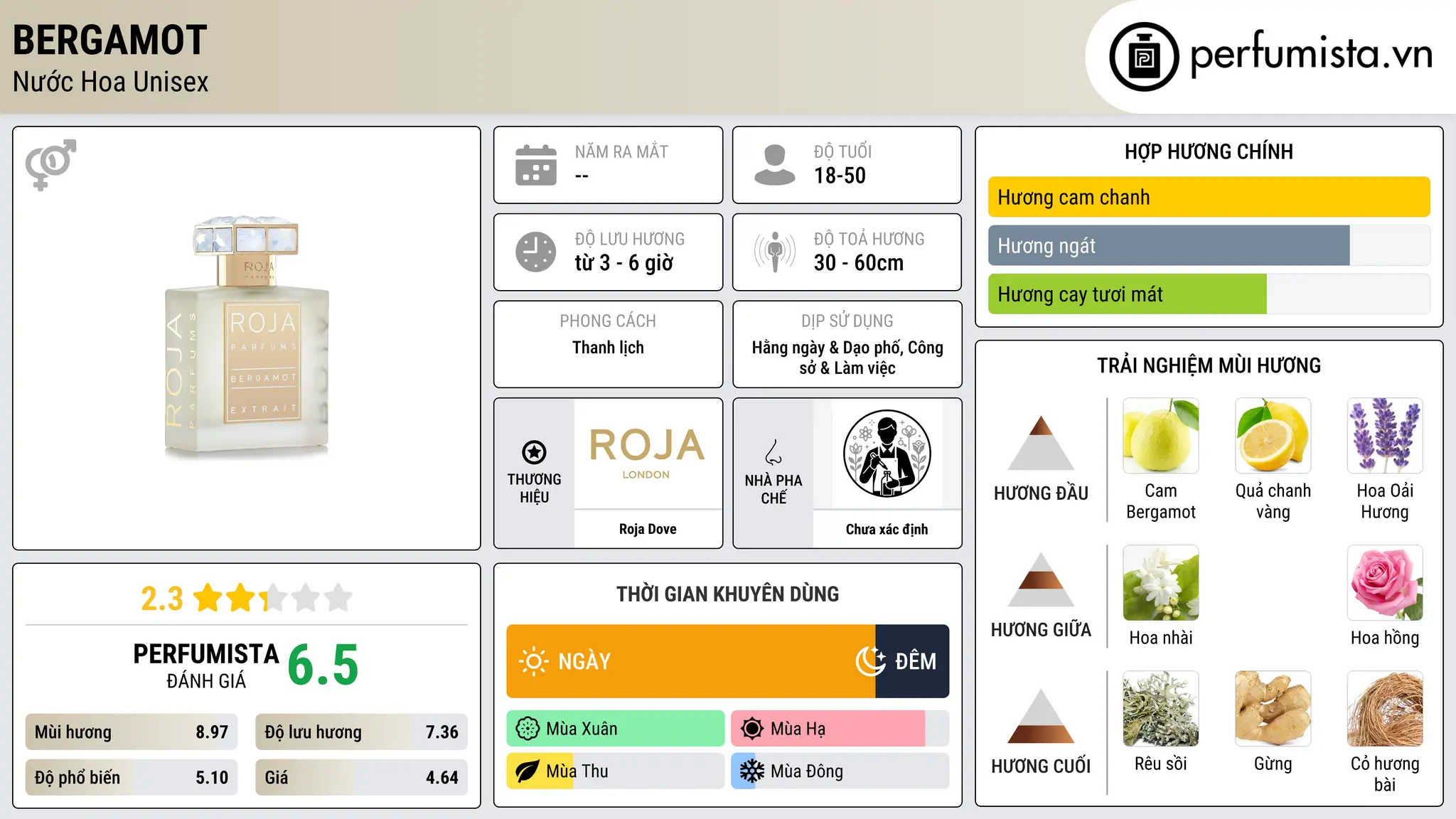Select the Hoa nhài jasmine image
This screenshot has height=819, width=1456.
point(1161,583)
